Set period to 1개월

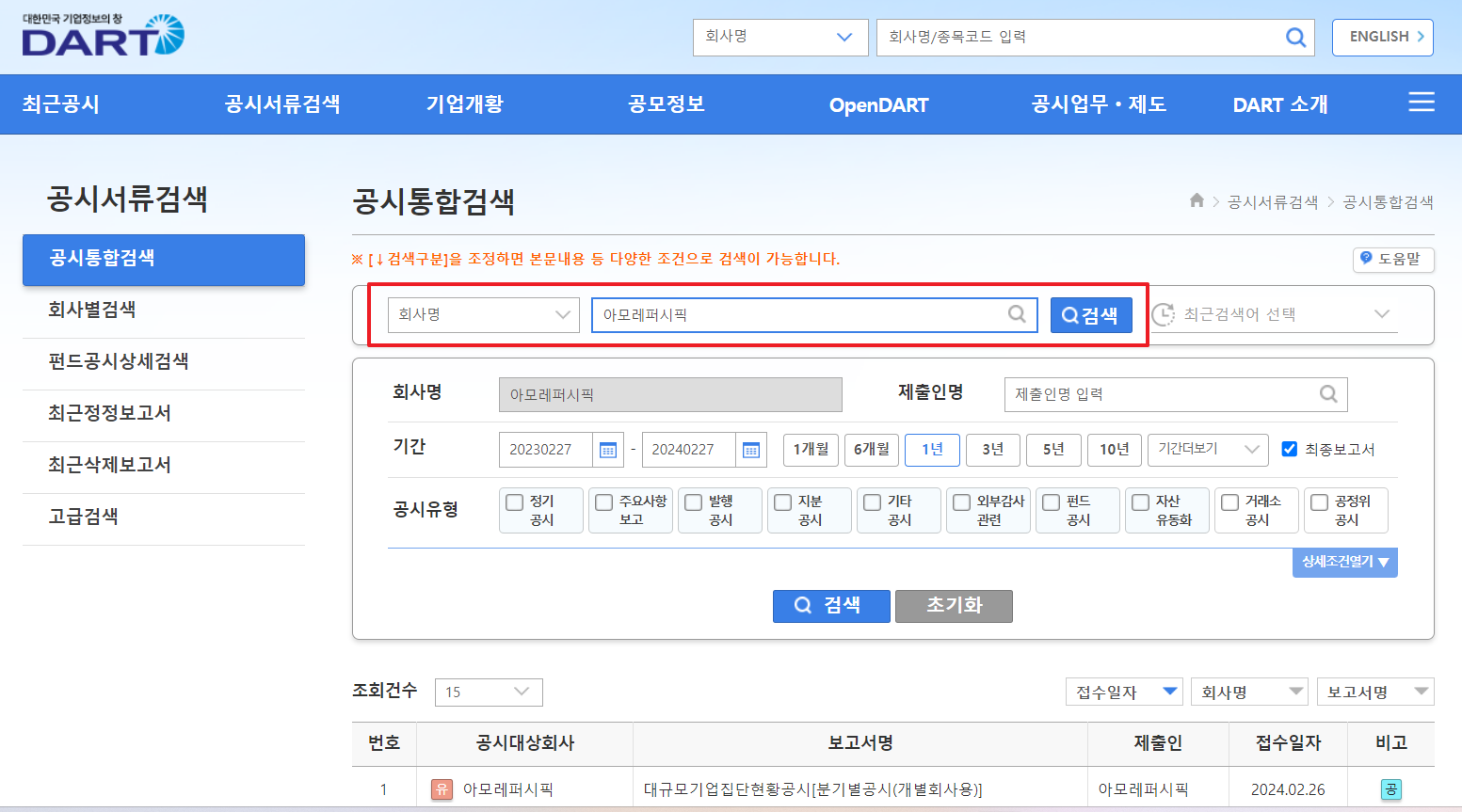tap(811, 449)
